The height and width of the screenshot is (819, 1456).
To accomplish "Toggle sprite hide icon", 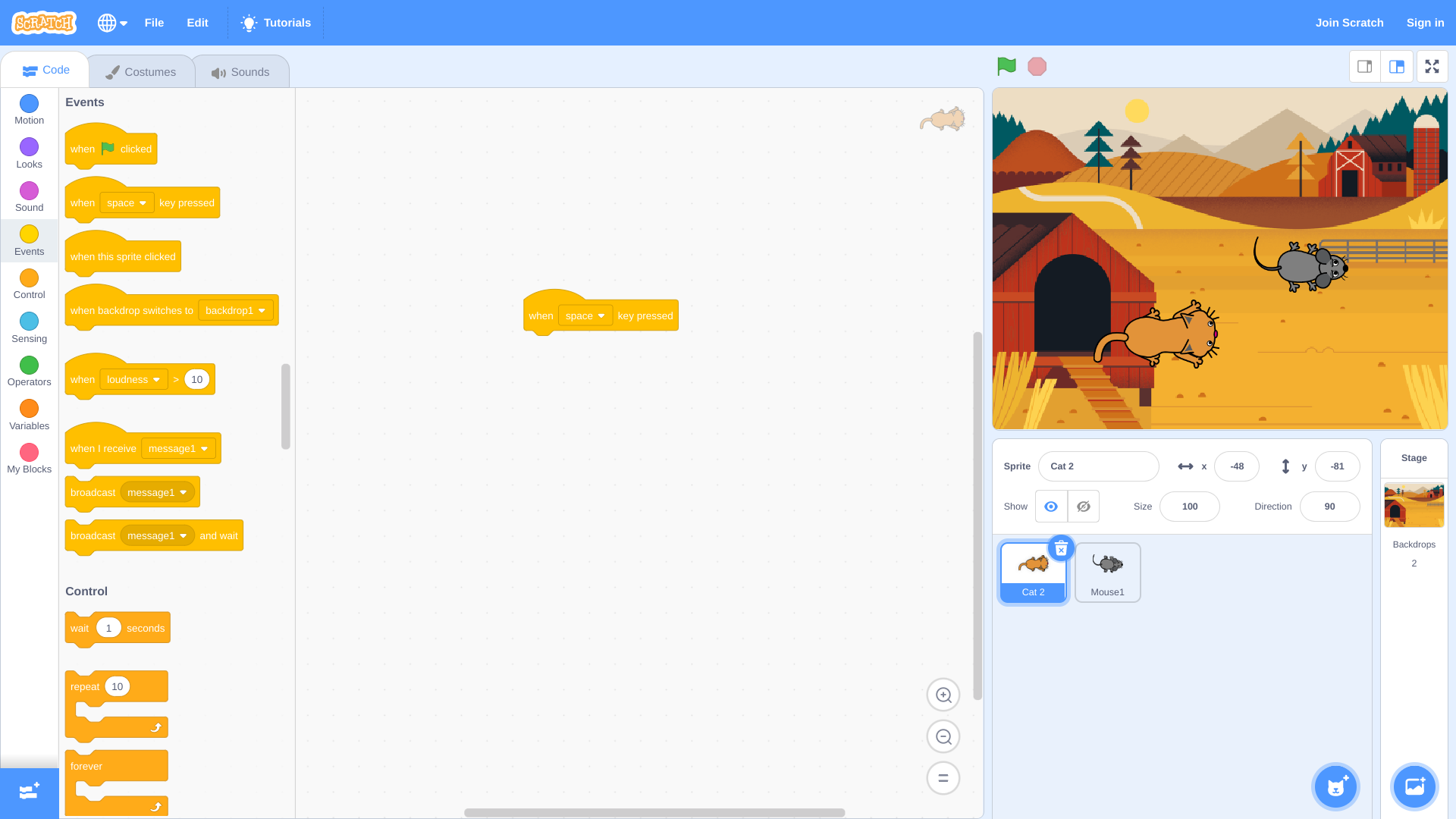I will pos(1083,506).
